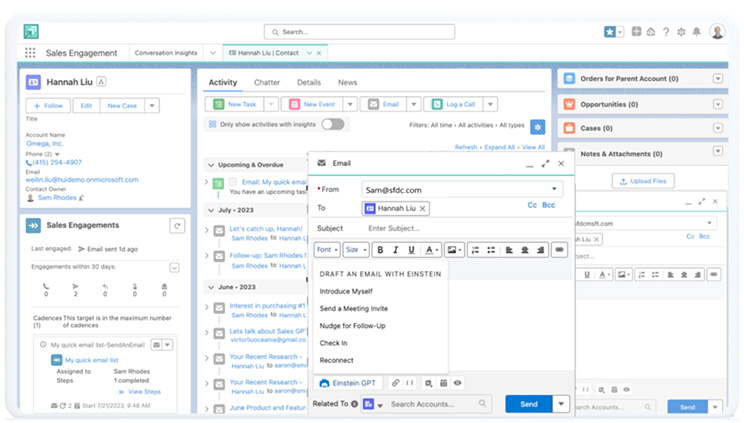Click the Sales Engagements refresh icon
The image size is (744, 423).
click(177, 226)
